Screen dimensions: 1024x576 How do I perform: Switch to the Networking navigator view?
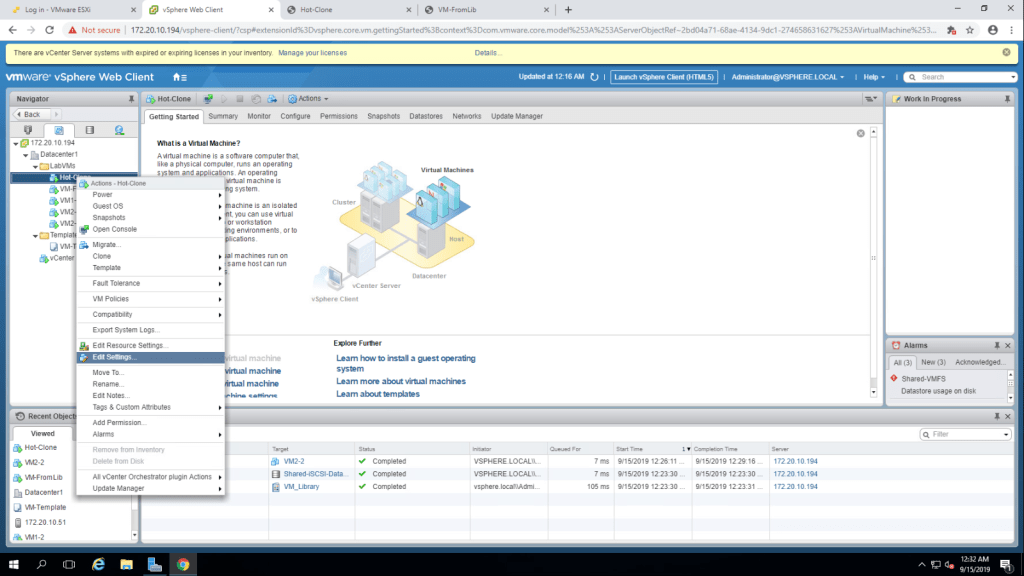[x=119, y=130]
